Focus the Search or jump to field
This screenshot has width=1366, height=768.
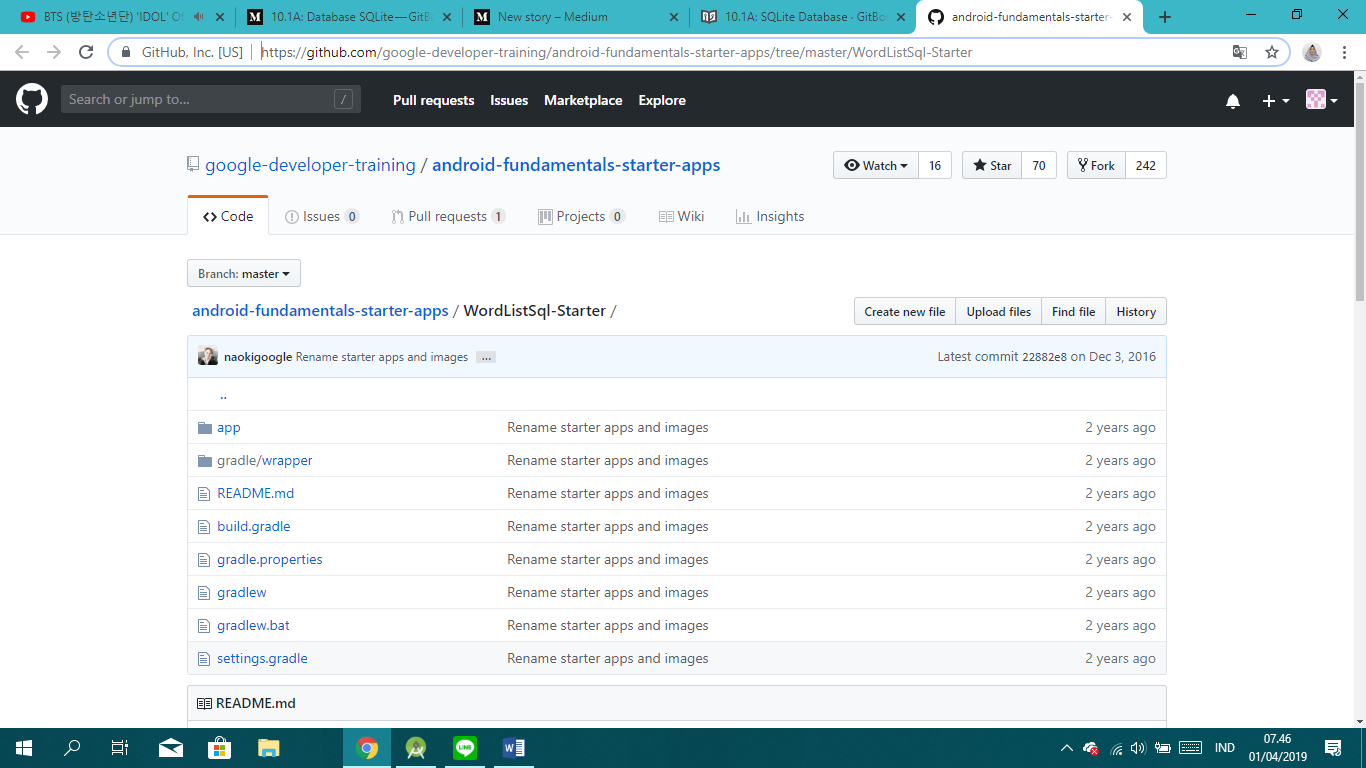click(x=211, y=99)
